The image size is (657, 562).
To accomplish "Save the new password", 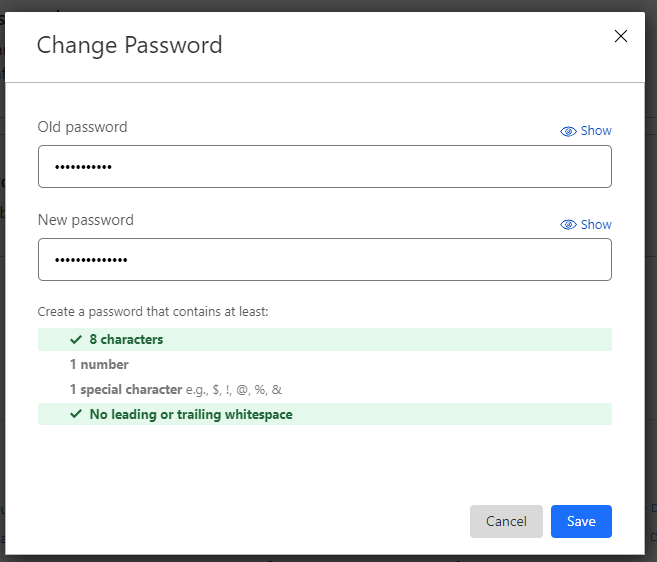I will pos(581,521).
